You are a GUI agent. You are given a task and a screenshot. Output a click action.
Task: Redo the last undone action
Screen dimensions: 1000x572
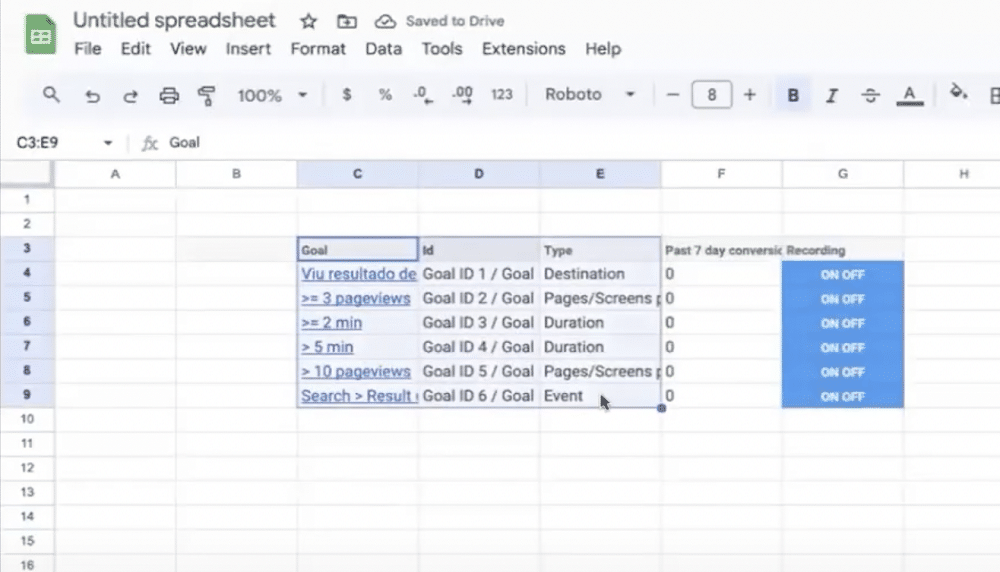click(x=131, y=96)
